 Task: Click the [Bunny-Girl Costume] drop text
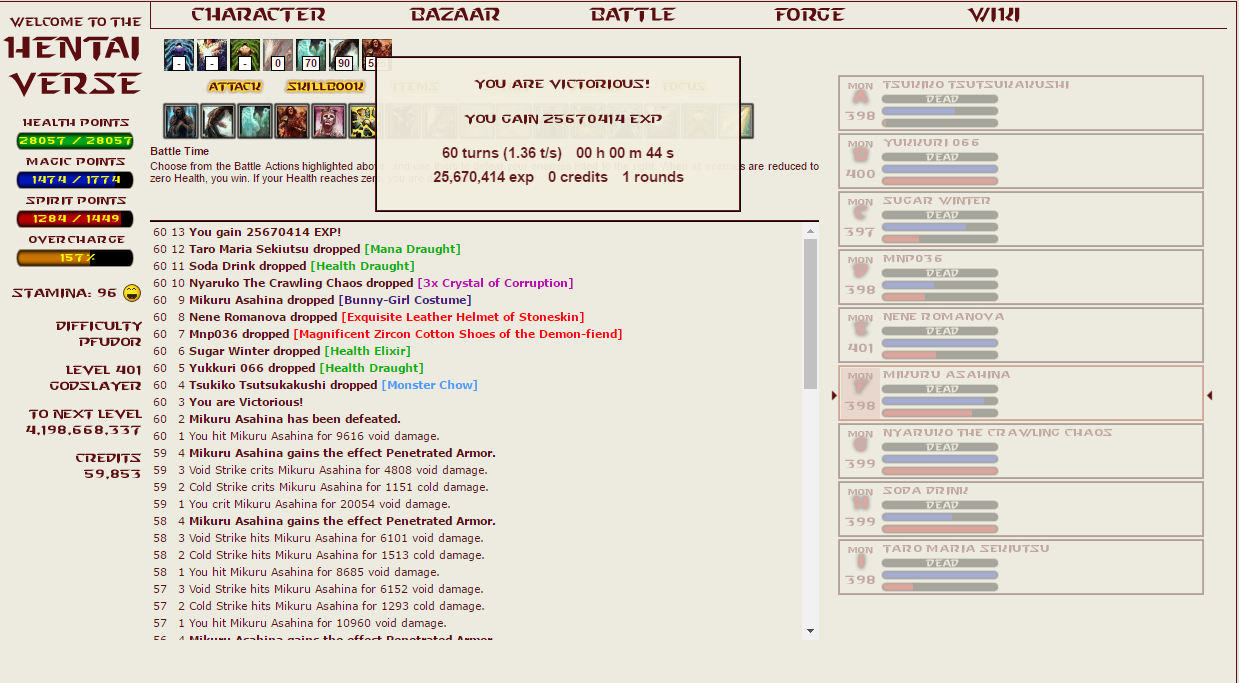[x=405, y=300]
